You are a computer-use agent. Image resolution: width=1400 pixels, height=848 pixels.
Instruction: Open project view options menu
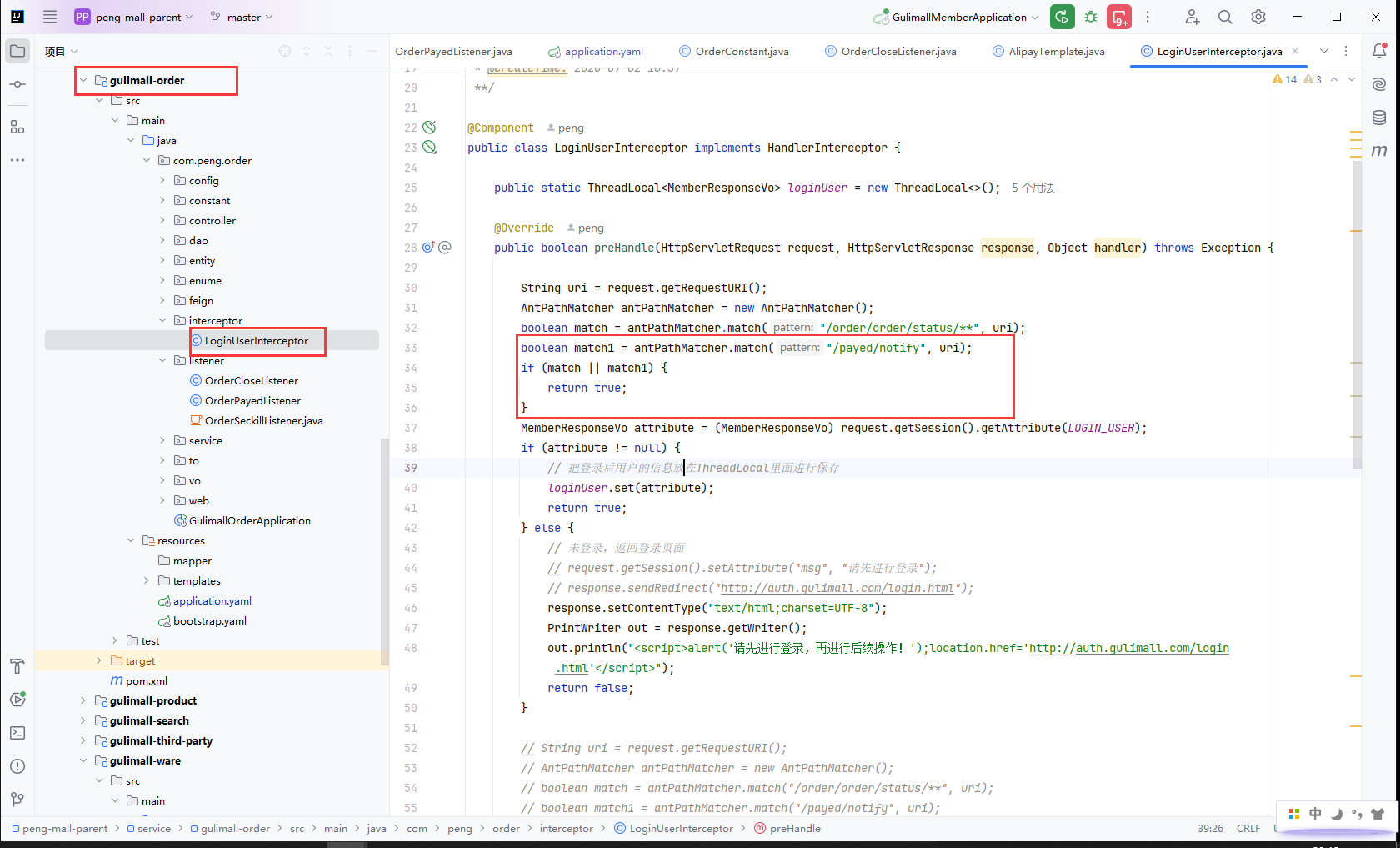(x=350, y=51)
